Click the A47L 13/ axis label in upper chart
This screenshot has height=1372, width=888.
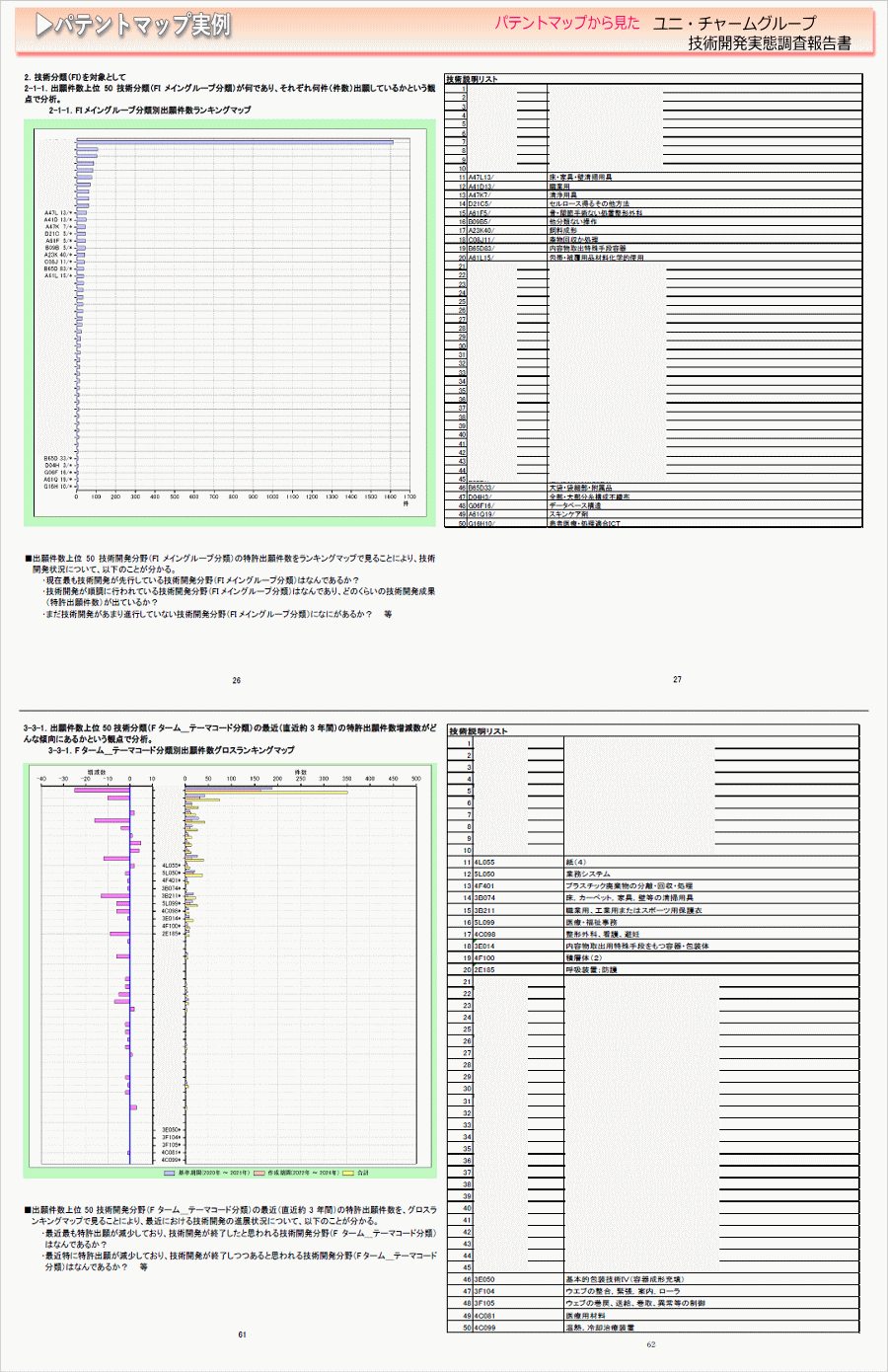pyautogui.click(x=57, y=213)
